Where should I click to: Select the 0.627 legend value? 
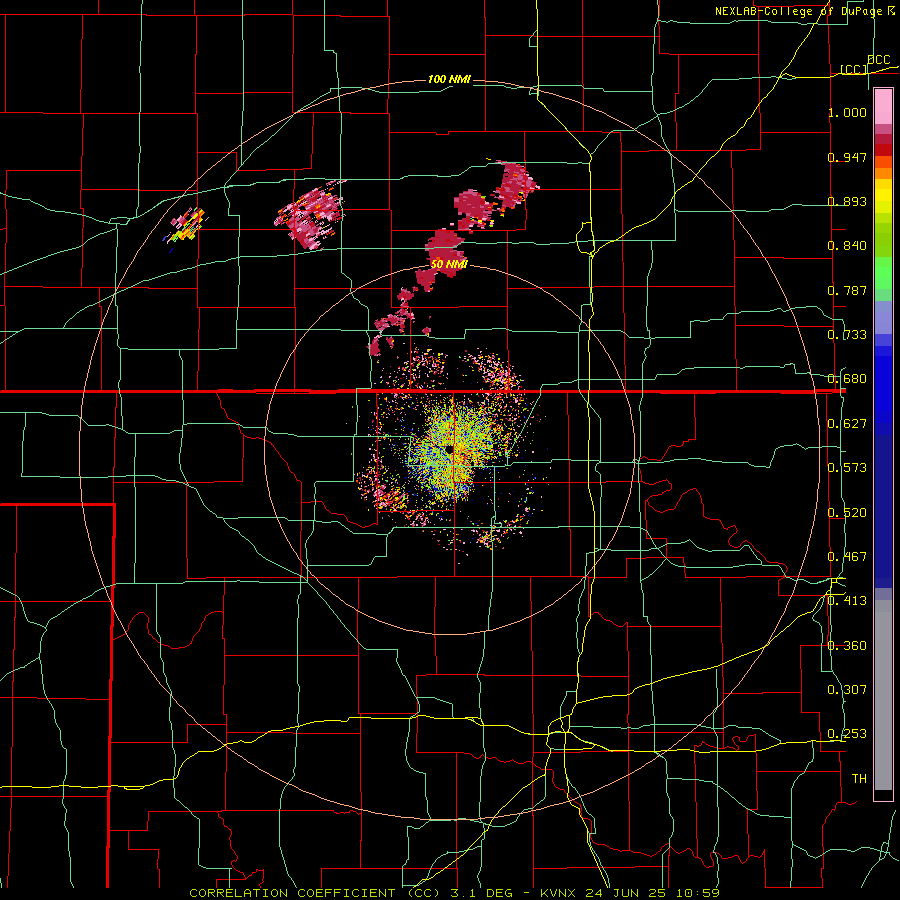847,424
